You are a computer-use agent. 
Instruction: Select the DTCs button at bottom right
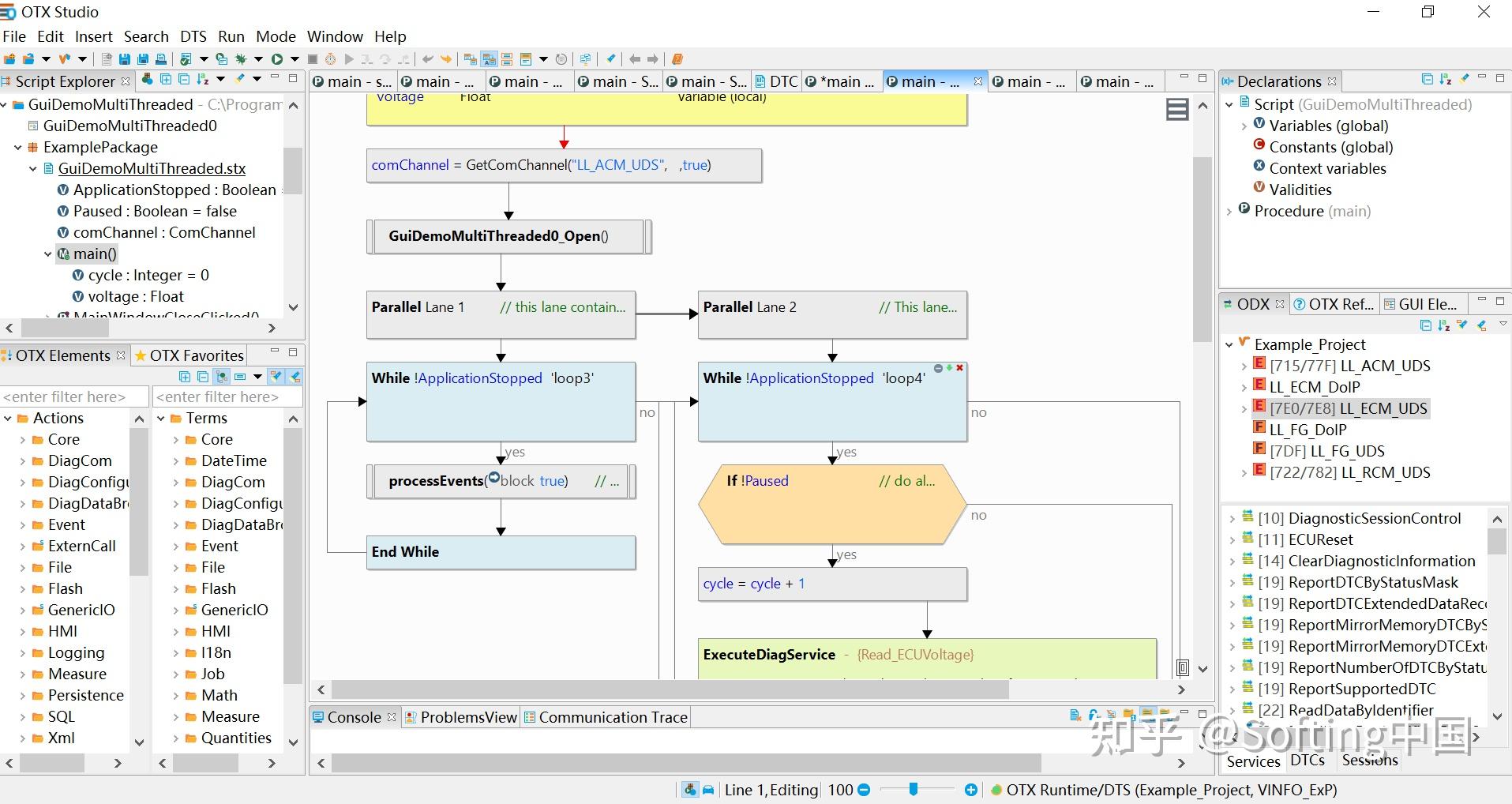point(1308,761)
